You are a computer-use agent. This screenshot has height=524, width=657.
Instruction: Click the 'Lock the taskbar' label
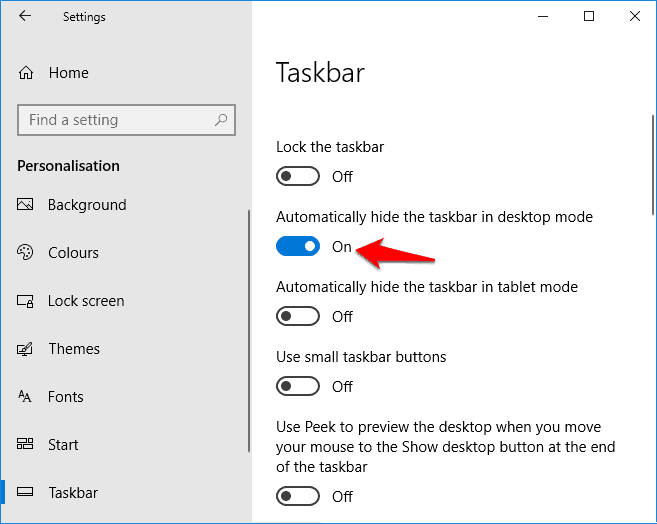[x=330, y=147]
